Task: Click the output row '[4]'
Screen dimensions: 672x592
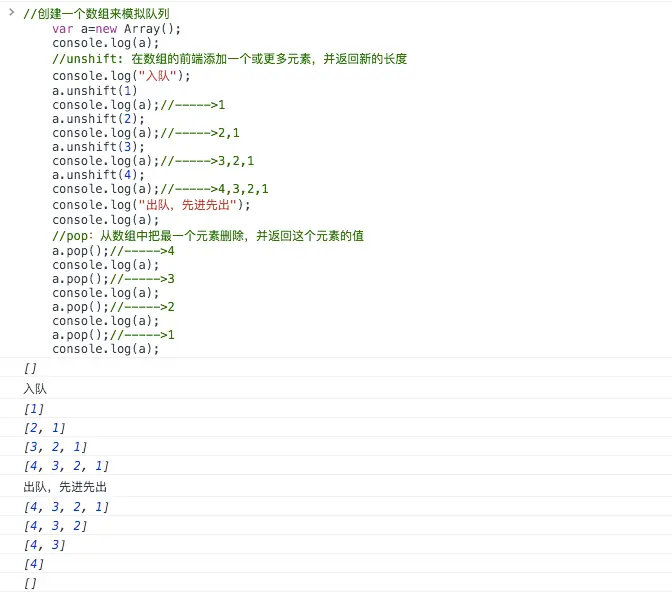Action: point(336,564)
